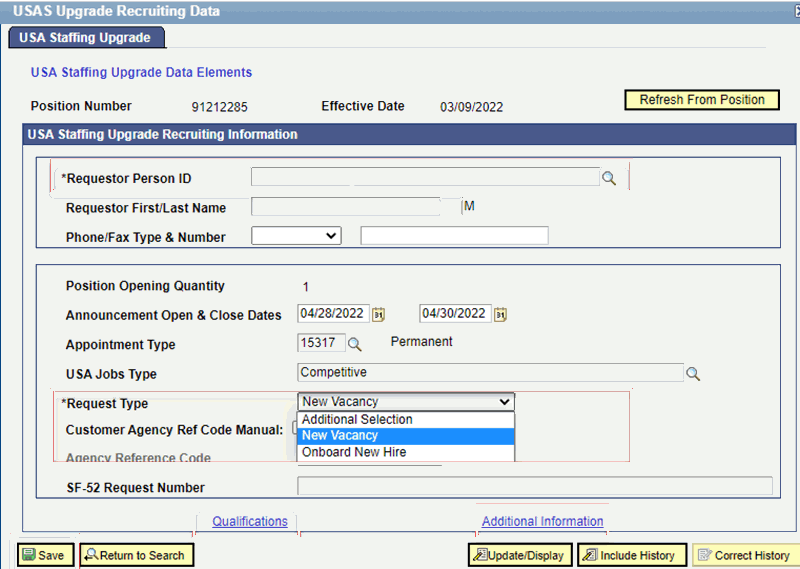Open USA Jobs Type lookup magnifier

693,374
